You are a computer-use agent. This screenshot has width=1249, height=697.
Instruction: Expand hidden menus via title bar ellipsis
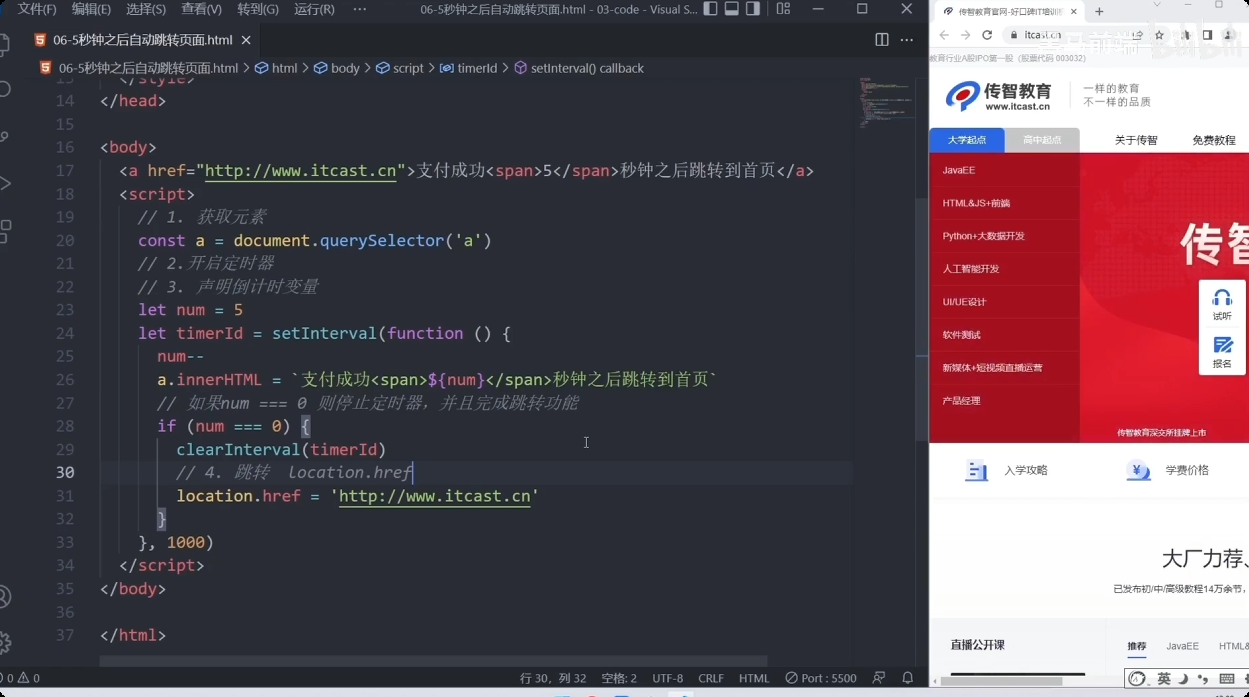coord(360,9)
